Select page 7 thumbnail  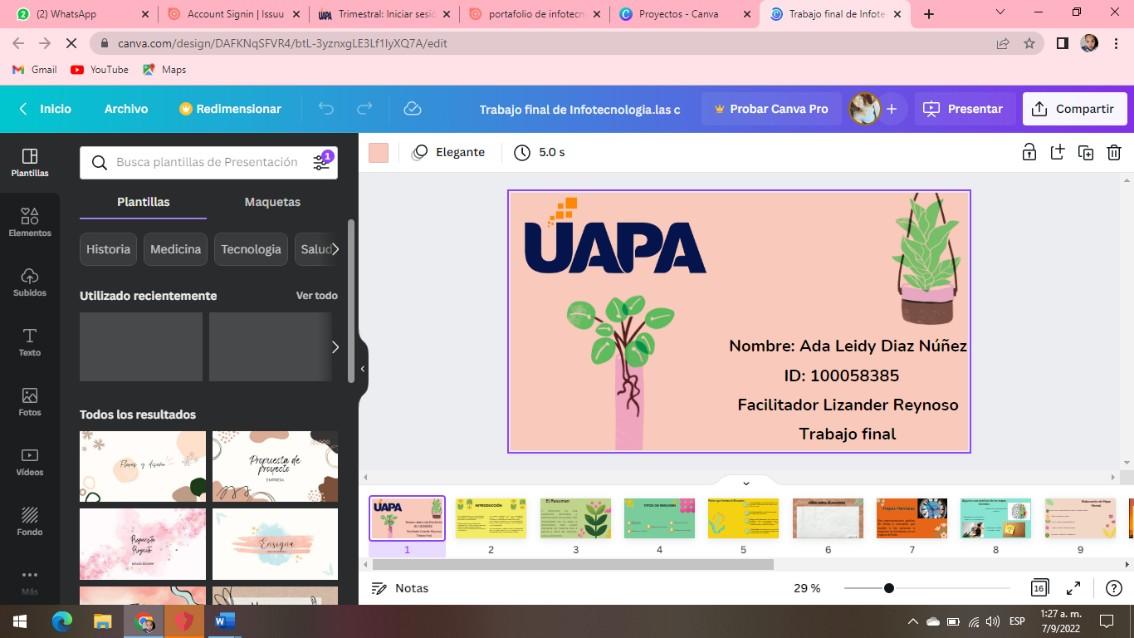(x=911, y=518)
